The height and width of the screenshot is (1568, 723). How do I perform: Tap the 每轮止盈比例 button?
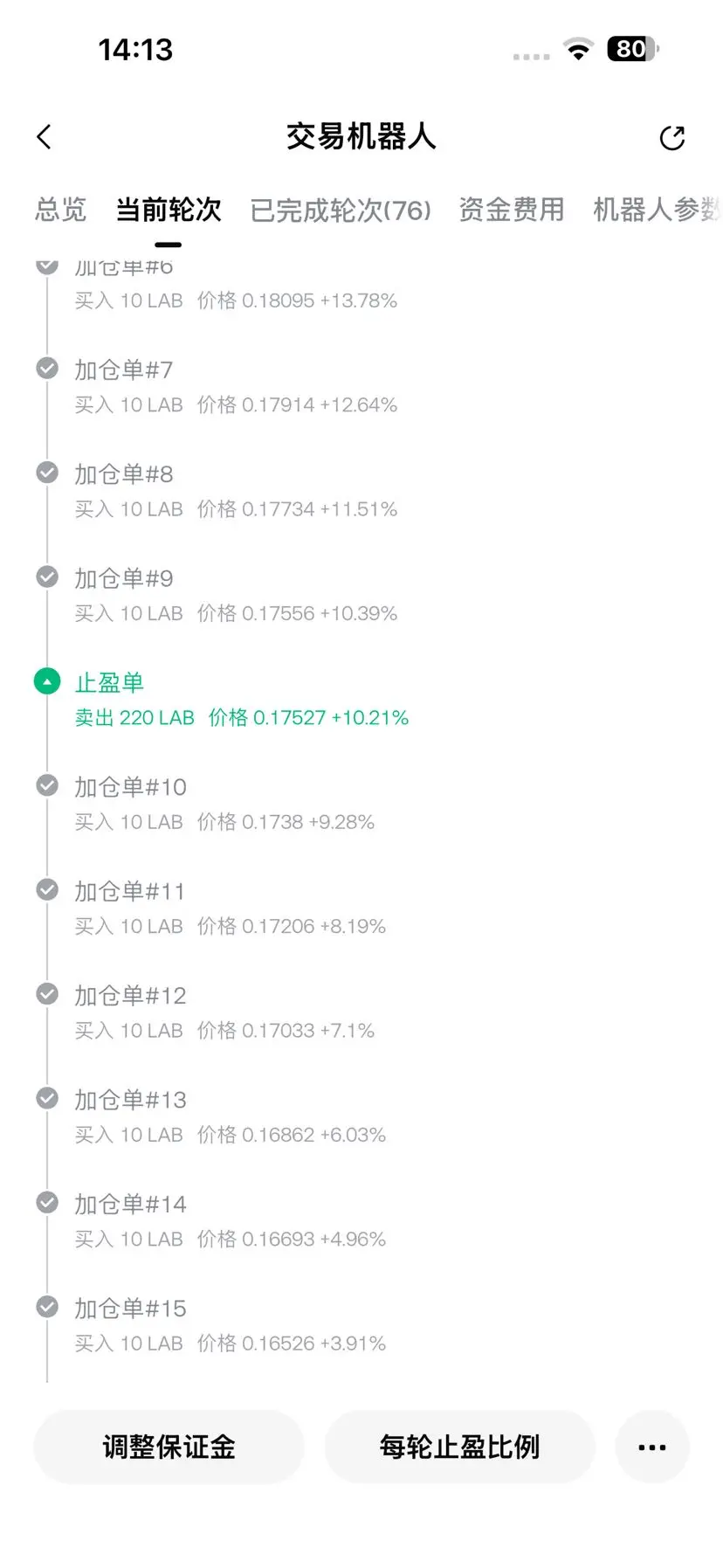459,1447
